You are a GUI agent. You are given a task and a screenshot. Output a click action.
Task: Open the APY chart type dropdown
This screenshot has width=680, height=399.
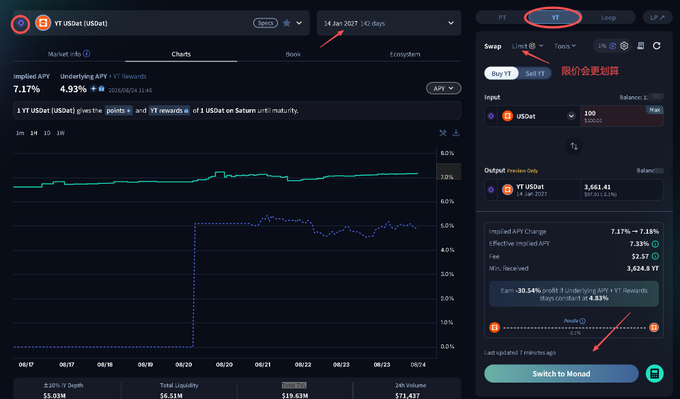(x=443, y=88)
